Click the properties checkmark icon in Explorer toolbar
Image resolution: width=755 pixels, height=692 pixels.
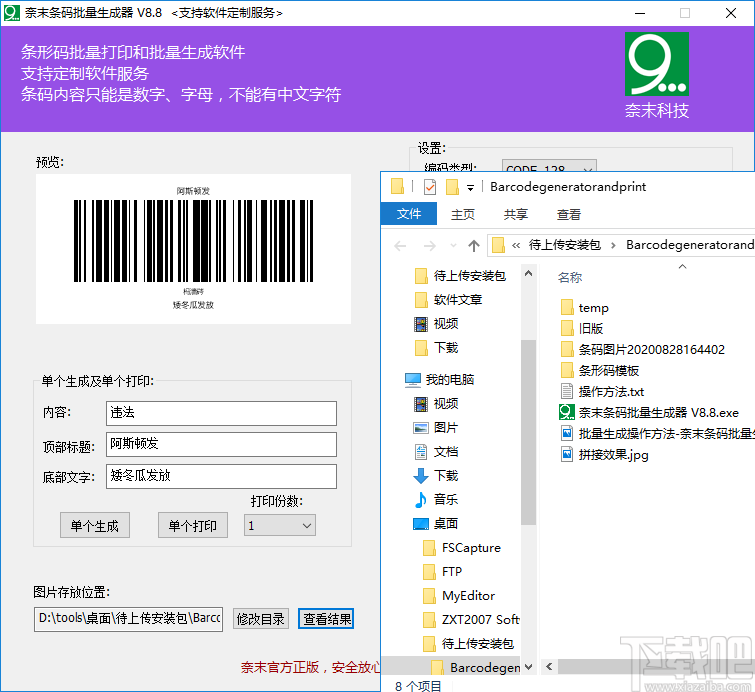pyautogui.click(x=430, y=187)
